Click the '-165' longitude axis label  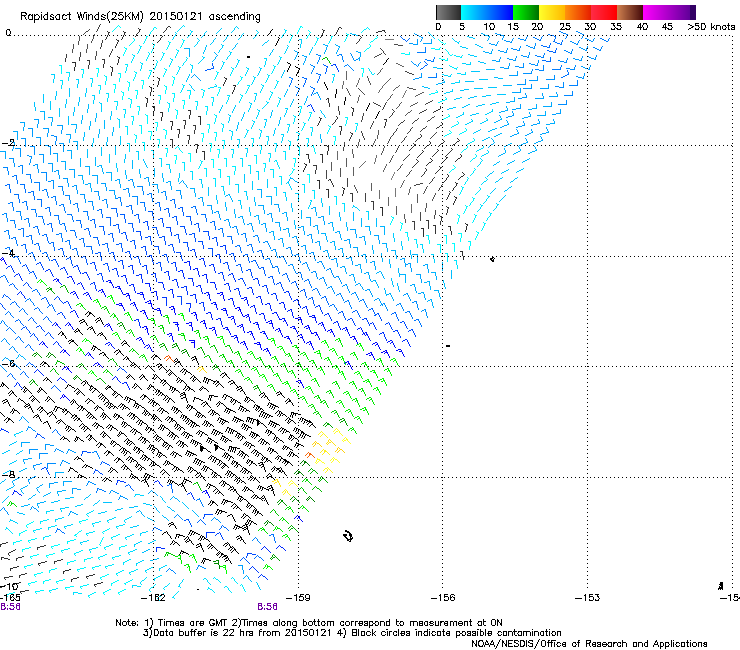click(10, 598)
